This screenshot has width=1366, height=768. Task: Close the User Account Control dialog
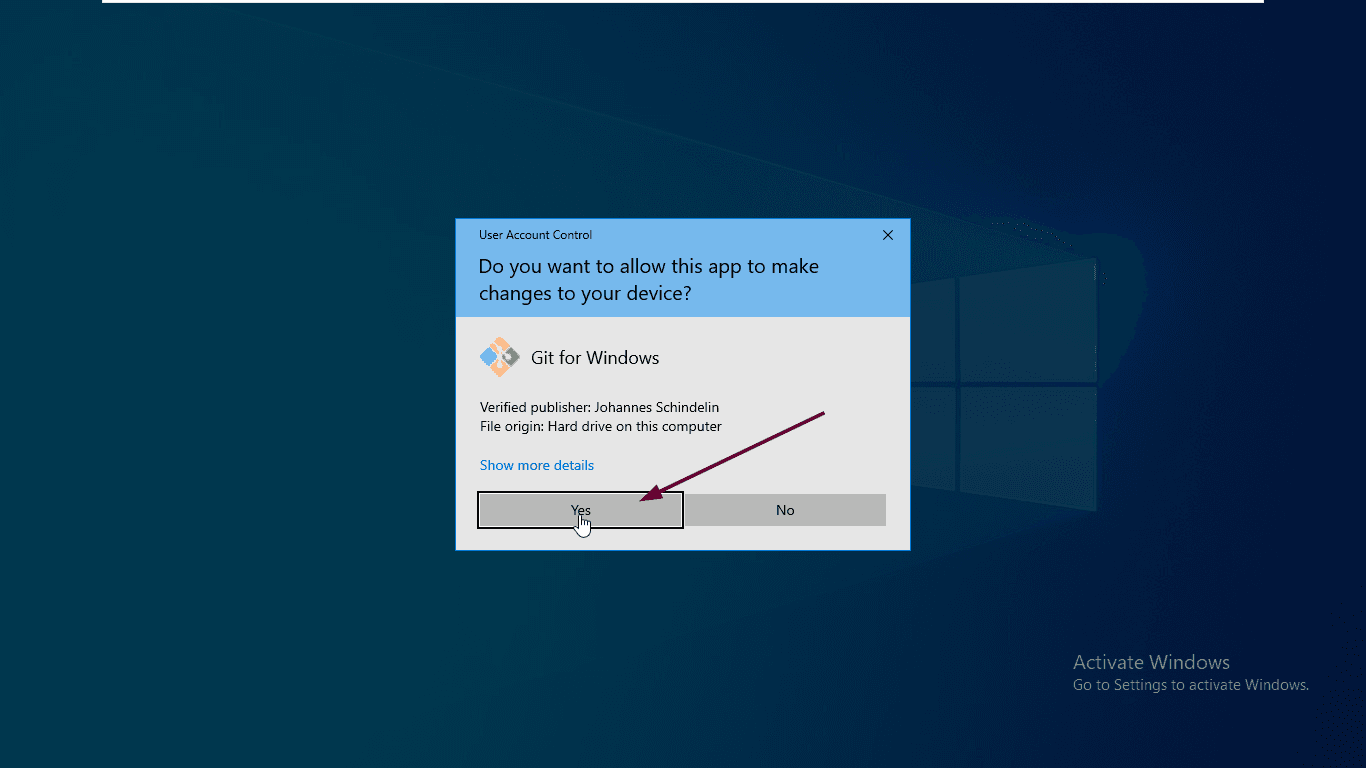[888, 235]
